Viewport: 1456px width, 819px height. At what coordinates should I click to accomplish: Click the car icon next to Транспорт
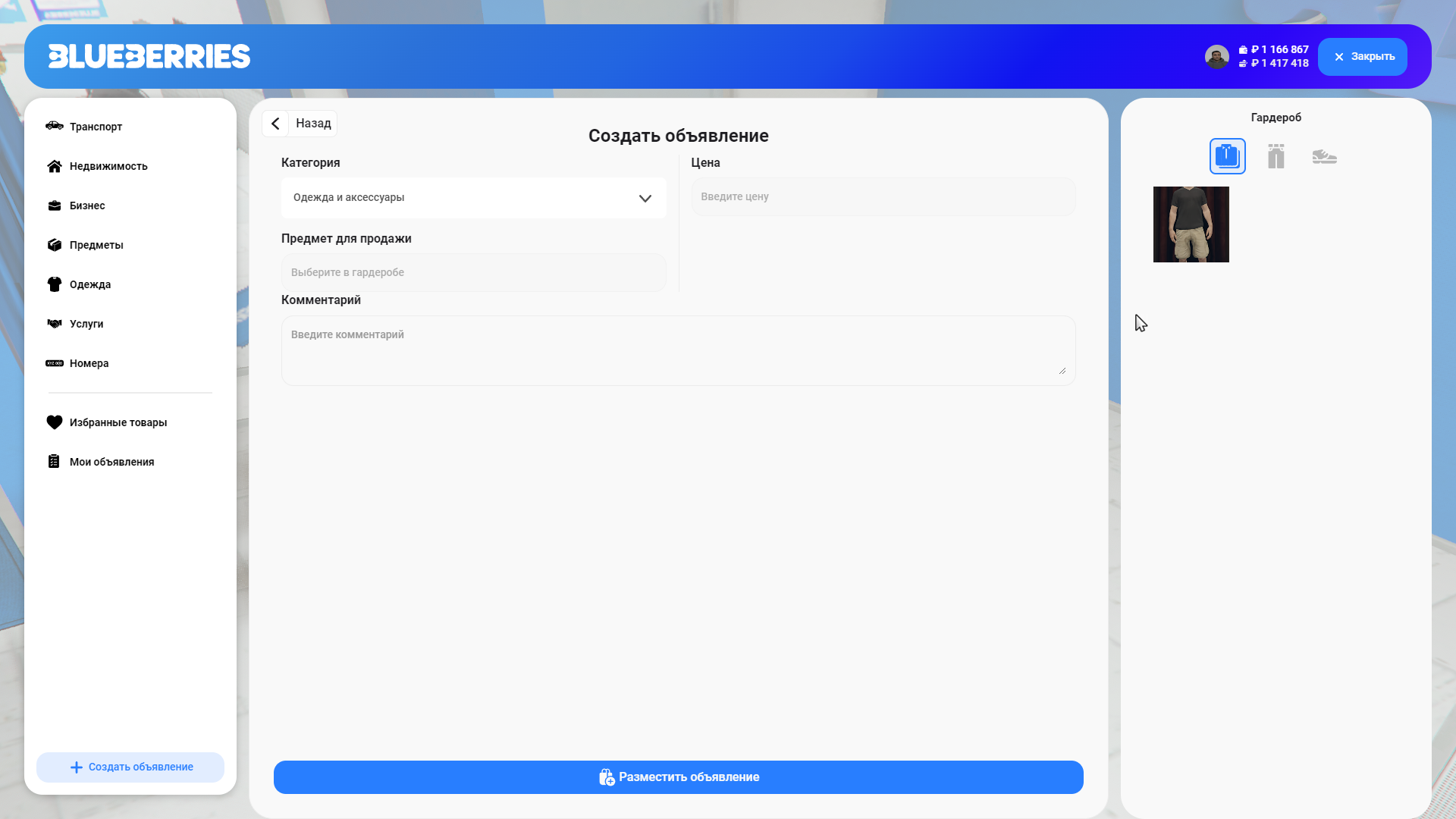(55, 126)
